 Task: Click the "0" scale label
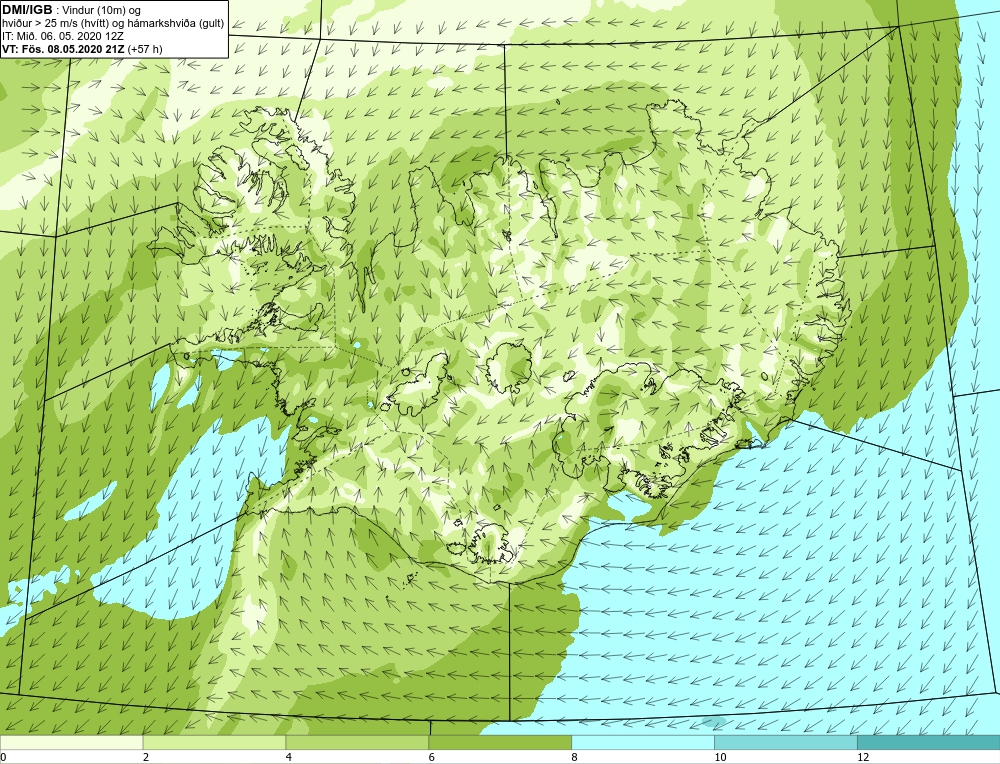point(3,757)
